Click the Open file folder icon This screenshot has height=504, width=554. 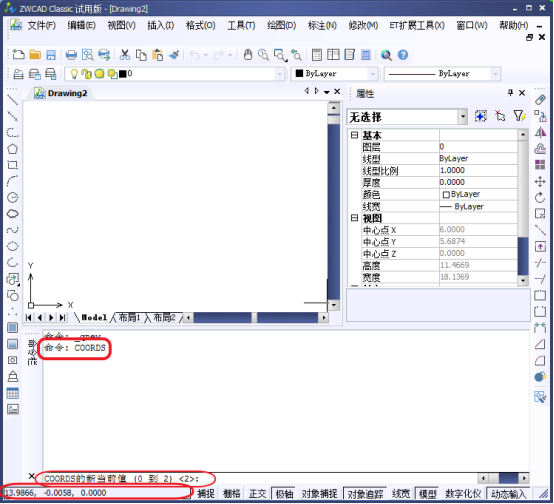tap(35, 55)
